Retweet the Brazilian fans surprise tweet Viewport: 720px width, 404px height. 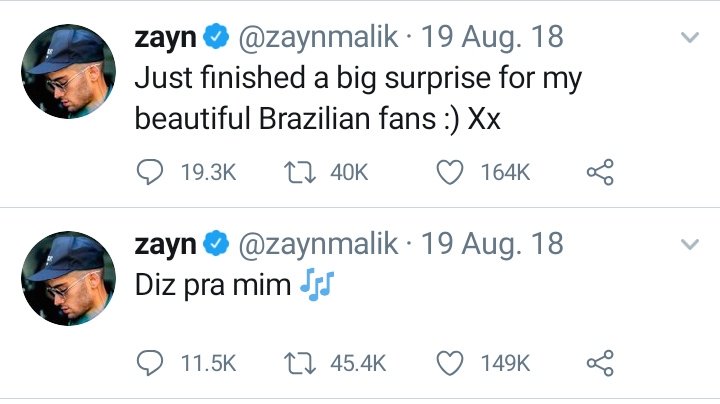tap(293, 173)
